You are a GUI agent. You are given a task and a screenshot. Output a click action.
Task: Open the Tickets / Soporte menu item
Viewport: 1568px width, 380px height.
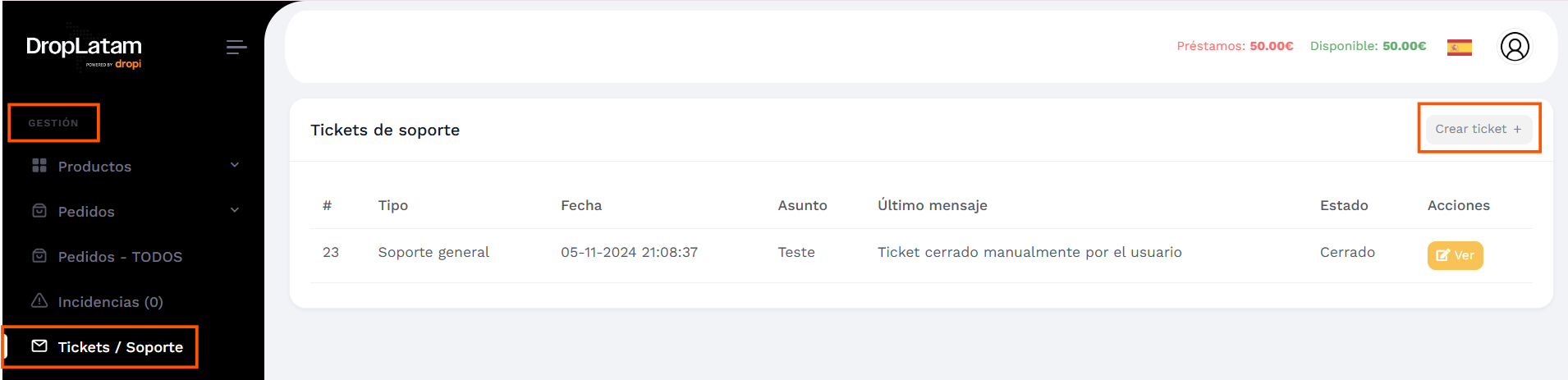[x=108, y=347]
